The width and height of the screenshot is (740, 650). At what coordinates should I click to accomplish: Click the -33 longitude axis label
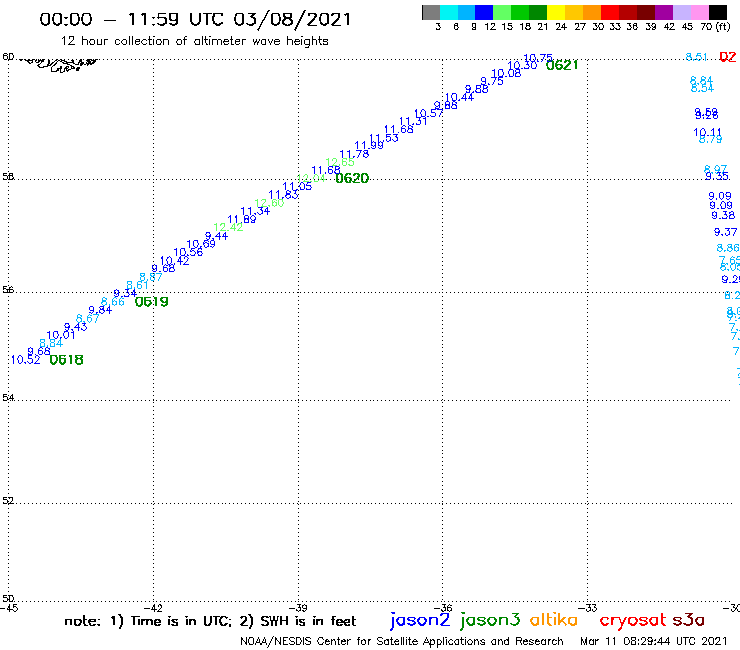(x=588, y=608)
